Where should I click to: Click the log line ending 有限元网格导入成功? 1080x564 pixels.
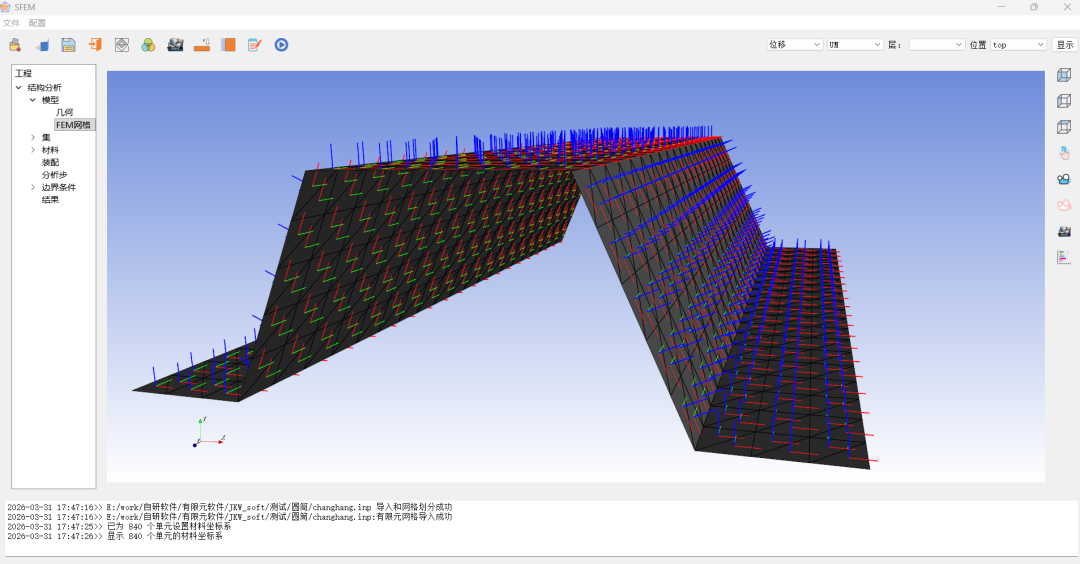[229, 516]
